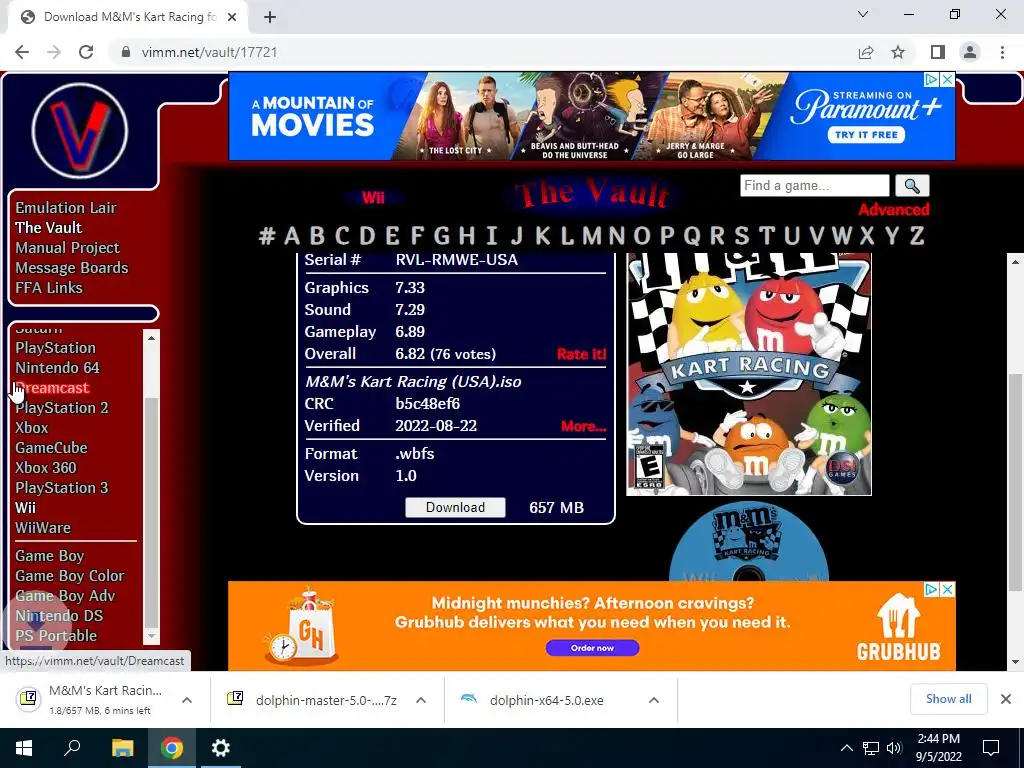
Task: Browse games starting with Z
Action: (917, 235)
